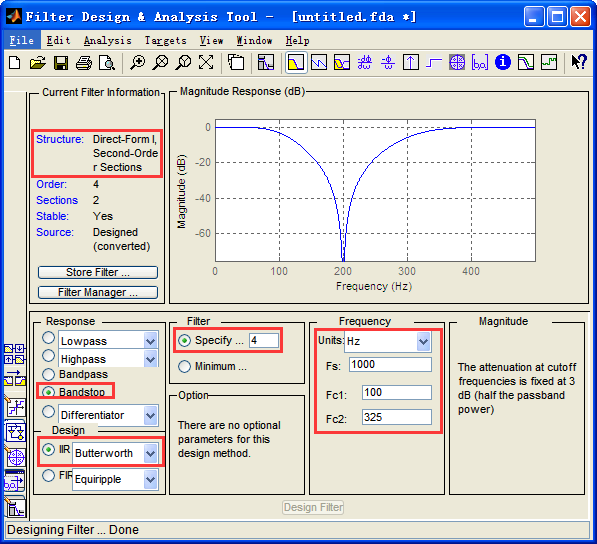597x544 pixels.
Task: Open the Transform Filter sidebar panel
Action: (x=14, y=378)
